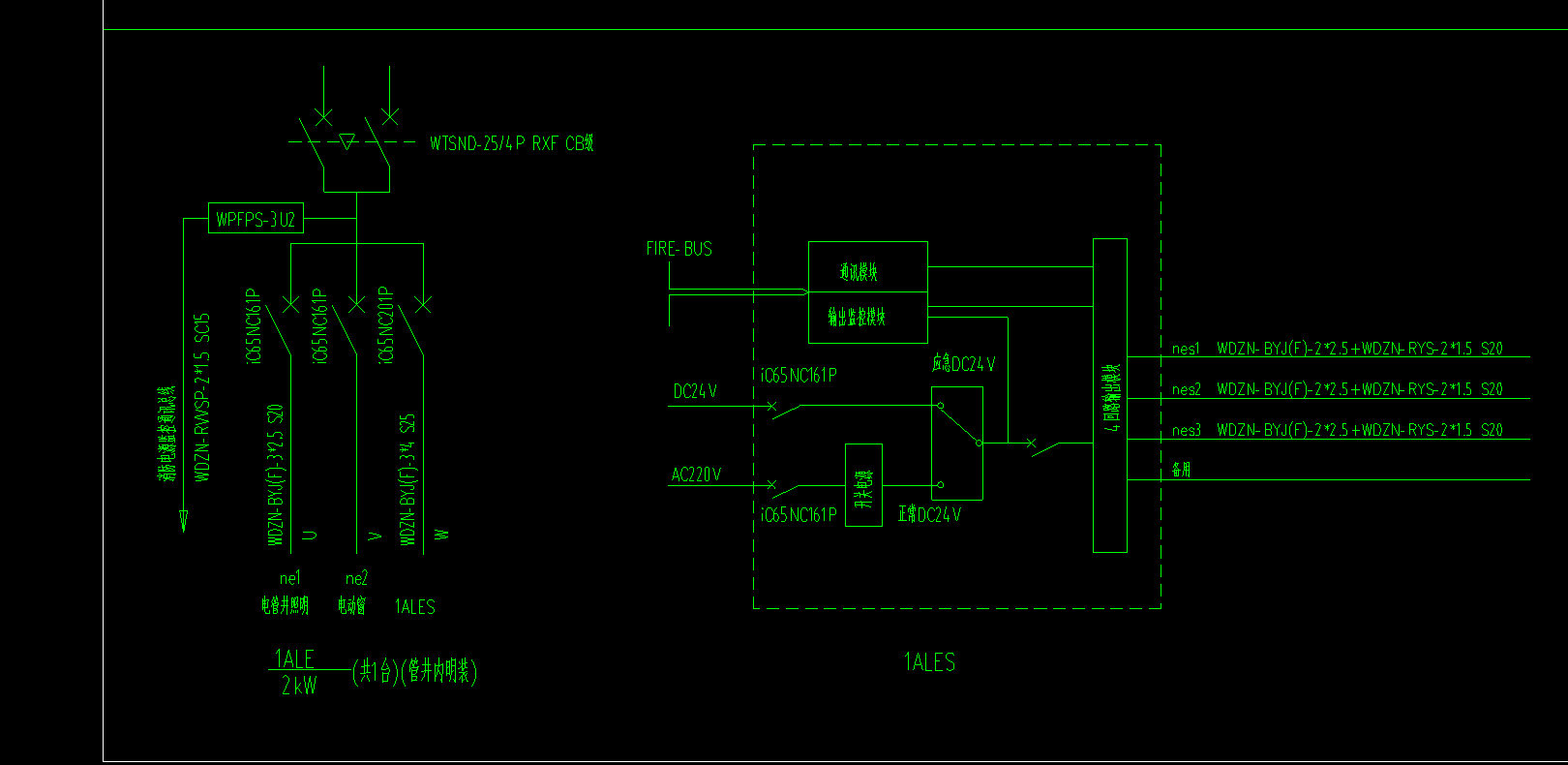
Task: Select the 4回路输出模块 vertical label
Action: point(1112,397)
